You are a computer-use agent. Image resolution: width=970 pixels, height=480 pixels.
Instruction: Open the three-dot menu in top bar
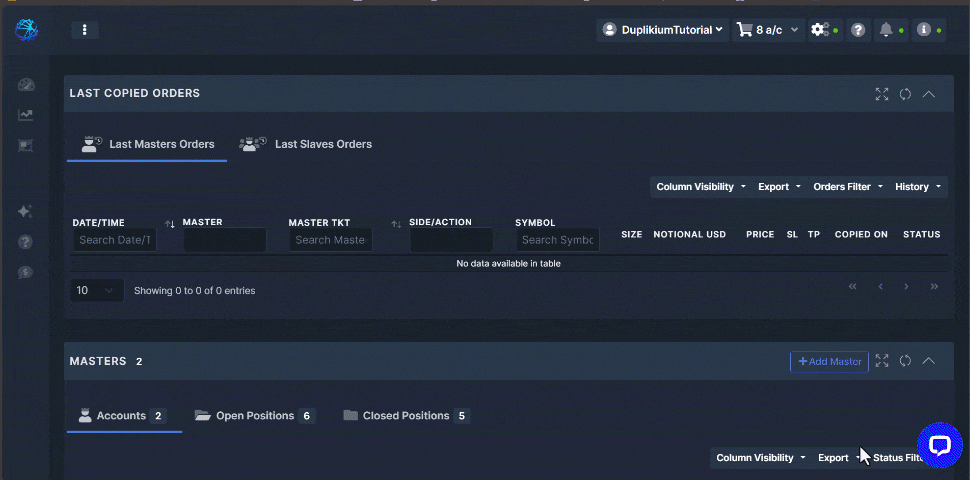pos(84,30)
